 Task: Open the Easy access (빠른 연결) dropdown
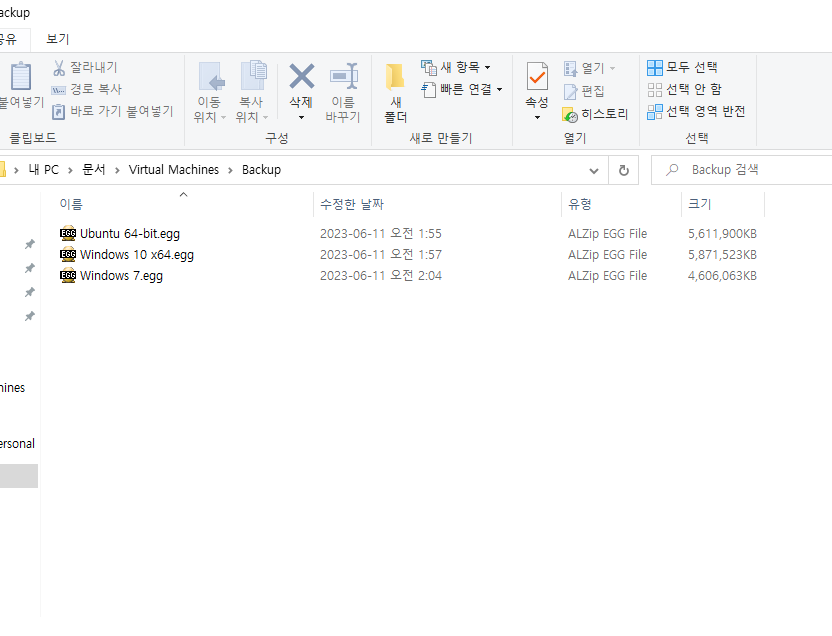[462, 89]
